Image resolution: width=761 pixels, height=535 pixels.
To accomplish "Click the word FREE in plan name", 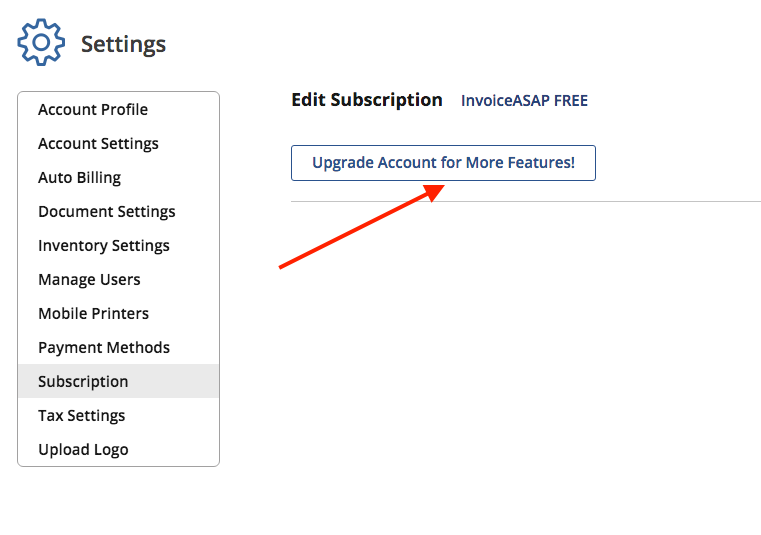I will point(570,101).
